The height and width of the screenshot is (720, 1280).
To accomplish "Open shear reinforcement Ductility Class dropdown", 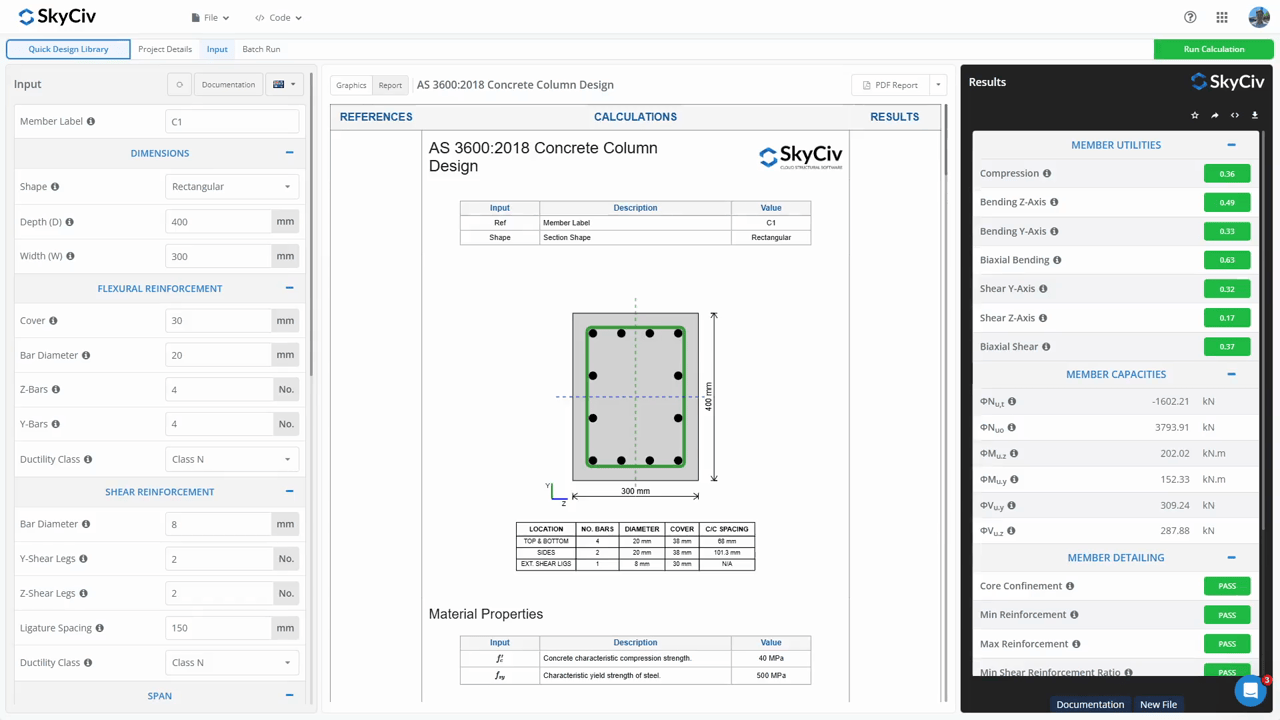I will coord(232,662).
